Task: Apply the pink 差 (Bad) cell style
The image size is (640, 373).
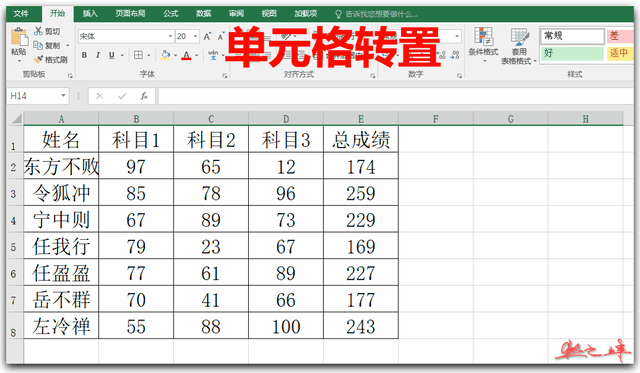Action: [x=620, y=36]
